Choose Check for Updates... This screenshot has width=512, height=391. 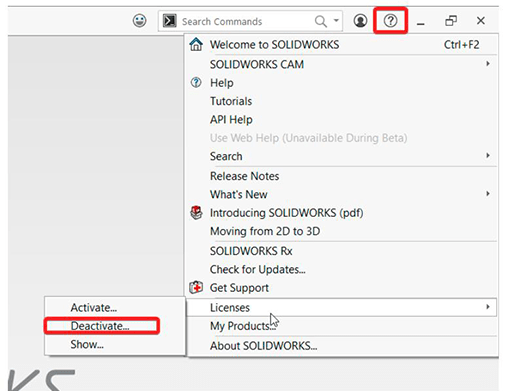click(x=342, y=269)
